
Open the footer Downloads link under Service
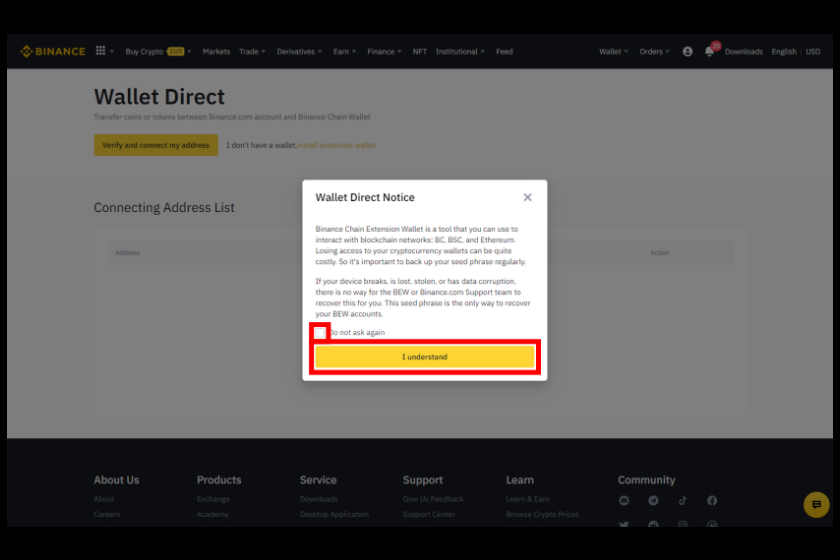[x=319, y=499]
